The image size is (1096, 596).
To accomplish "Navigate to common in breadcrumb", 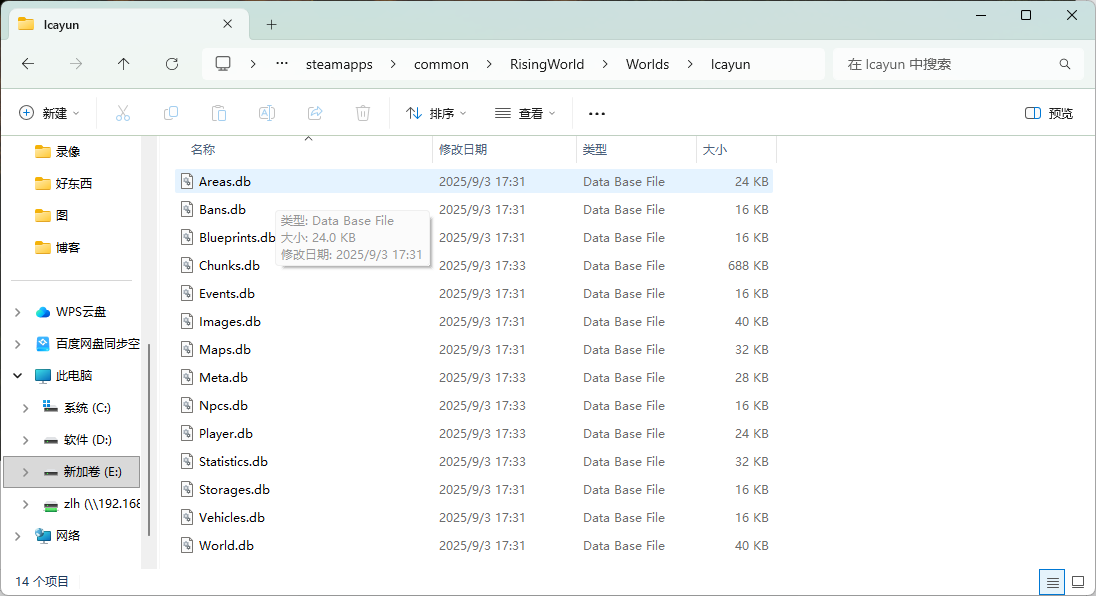I will (441, 64).
